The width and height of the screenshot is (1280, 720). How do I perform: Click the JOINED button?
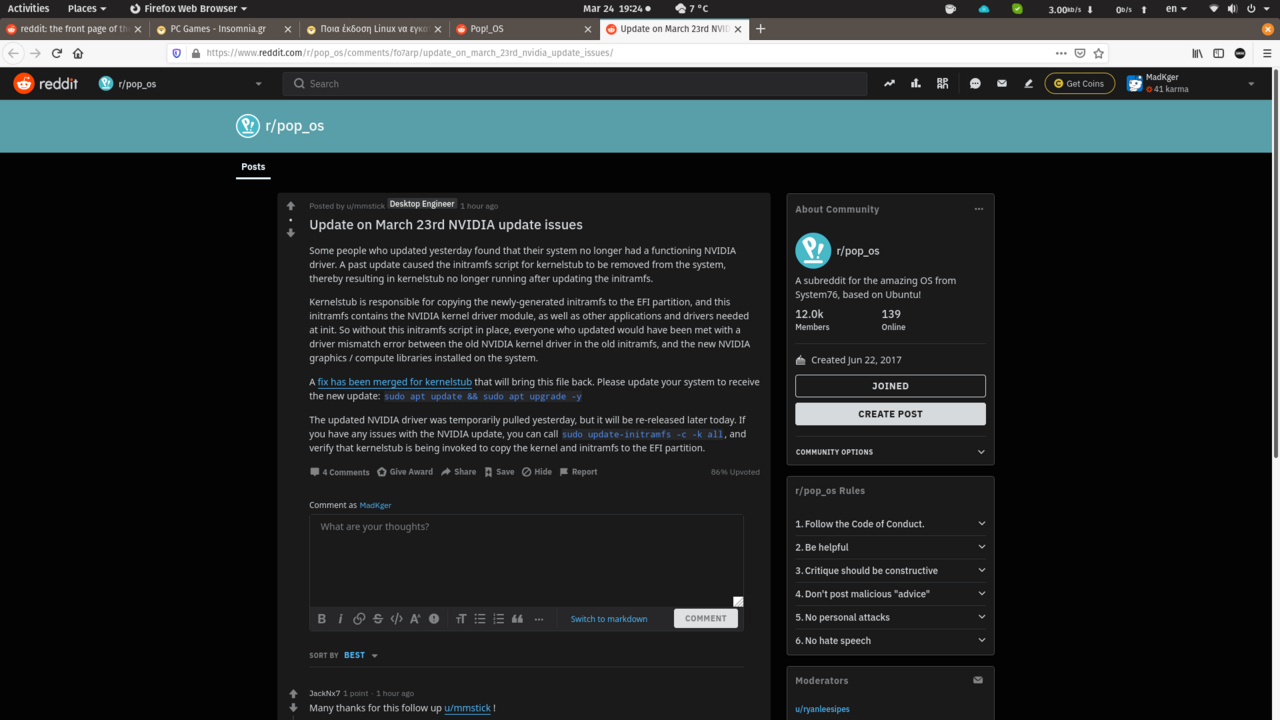890,386
